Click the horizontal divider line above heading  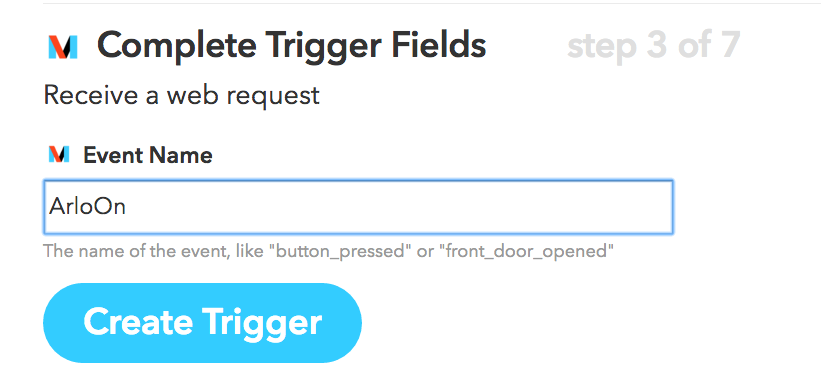coord(432,3)
